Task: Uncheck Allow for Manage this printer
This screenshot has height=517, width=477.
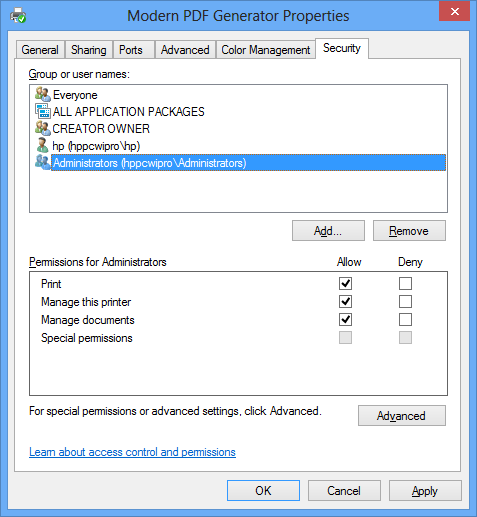Action: click(345, 301)
